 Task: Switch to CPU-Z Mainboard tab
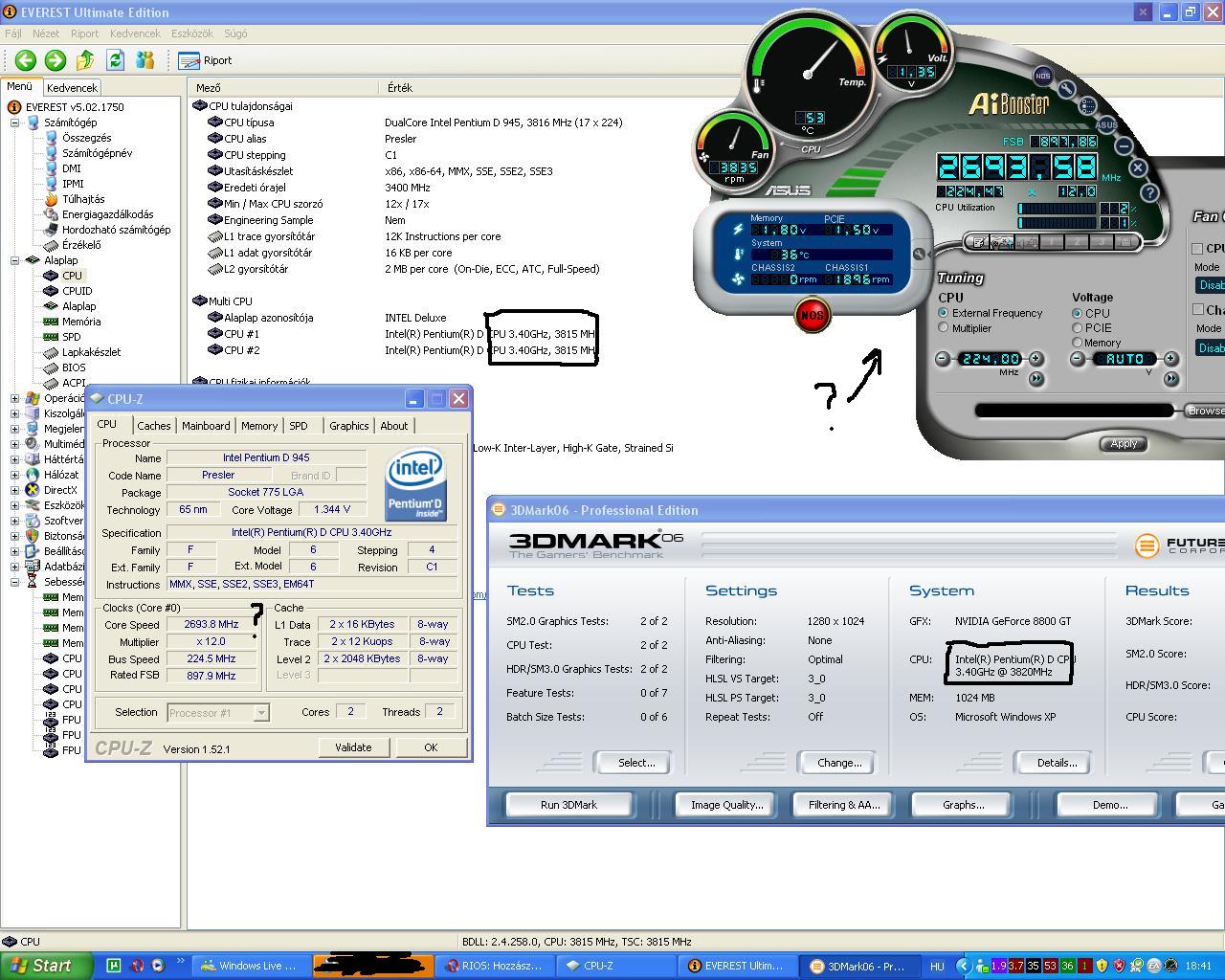[x=206, y=426]
